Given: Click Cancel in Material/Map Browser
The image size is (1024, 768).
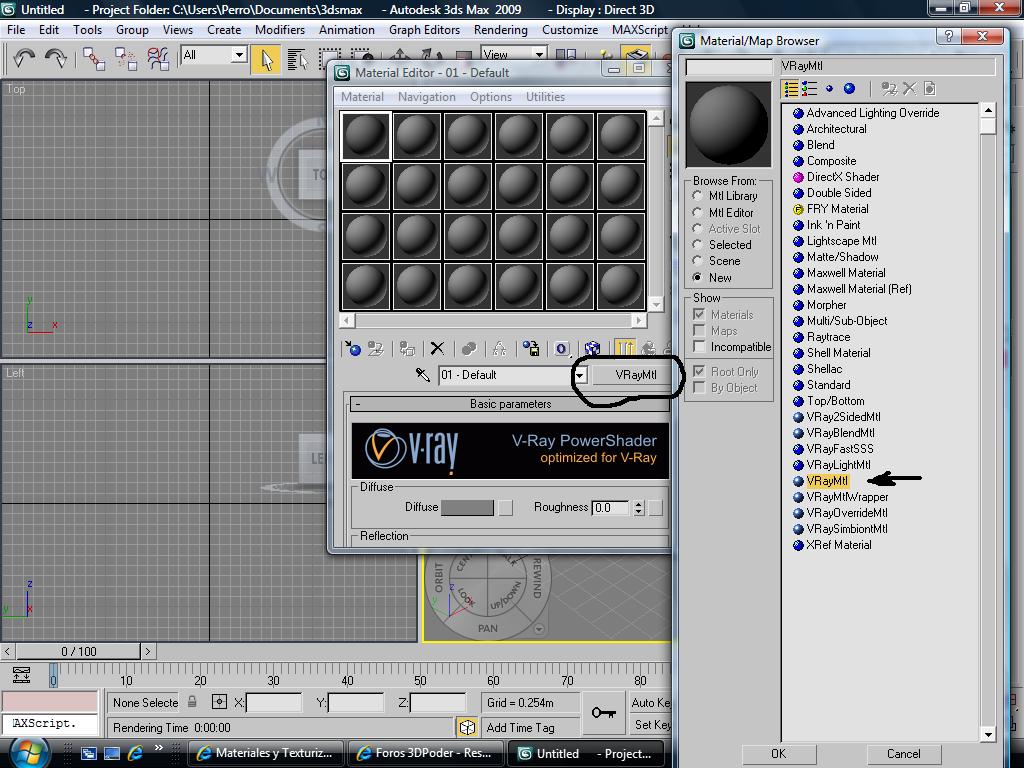Looking at the screenshot, I should [x=903, y=754].
